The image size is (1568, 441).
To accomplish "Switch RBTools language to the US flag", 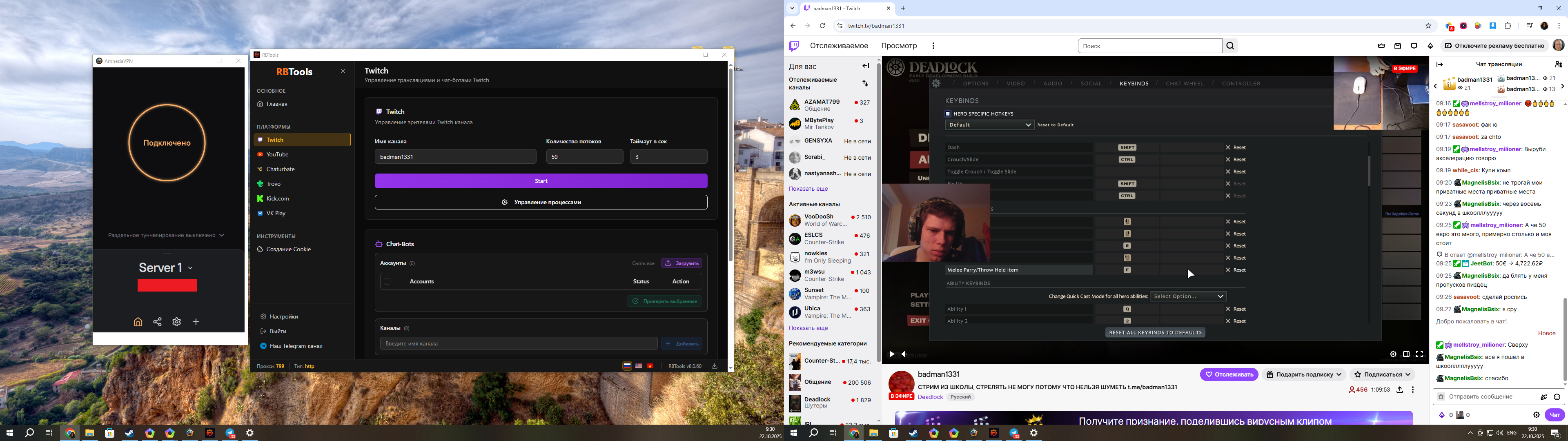I will tap(639, 366).
